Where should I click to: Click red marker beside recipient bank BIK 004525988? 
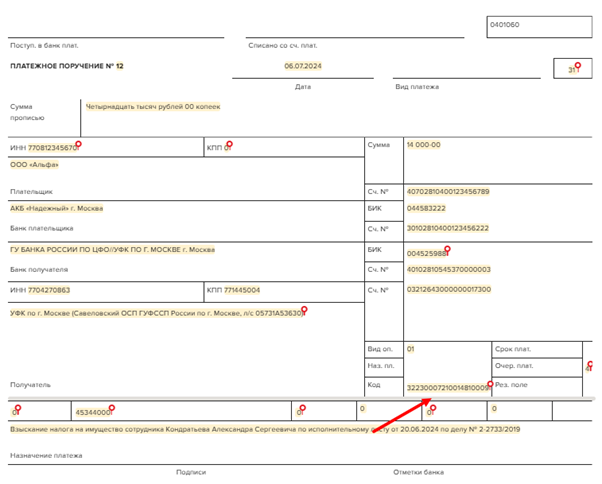447,249
